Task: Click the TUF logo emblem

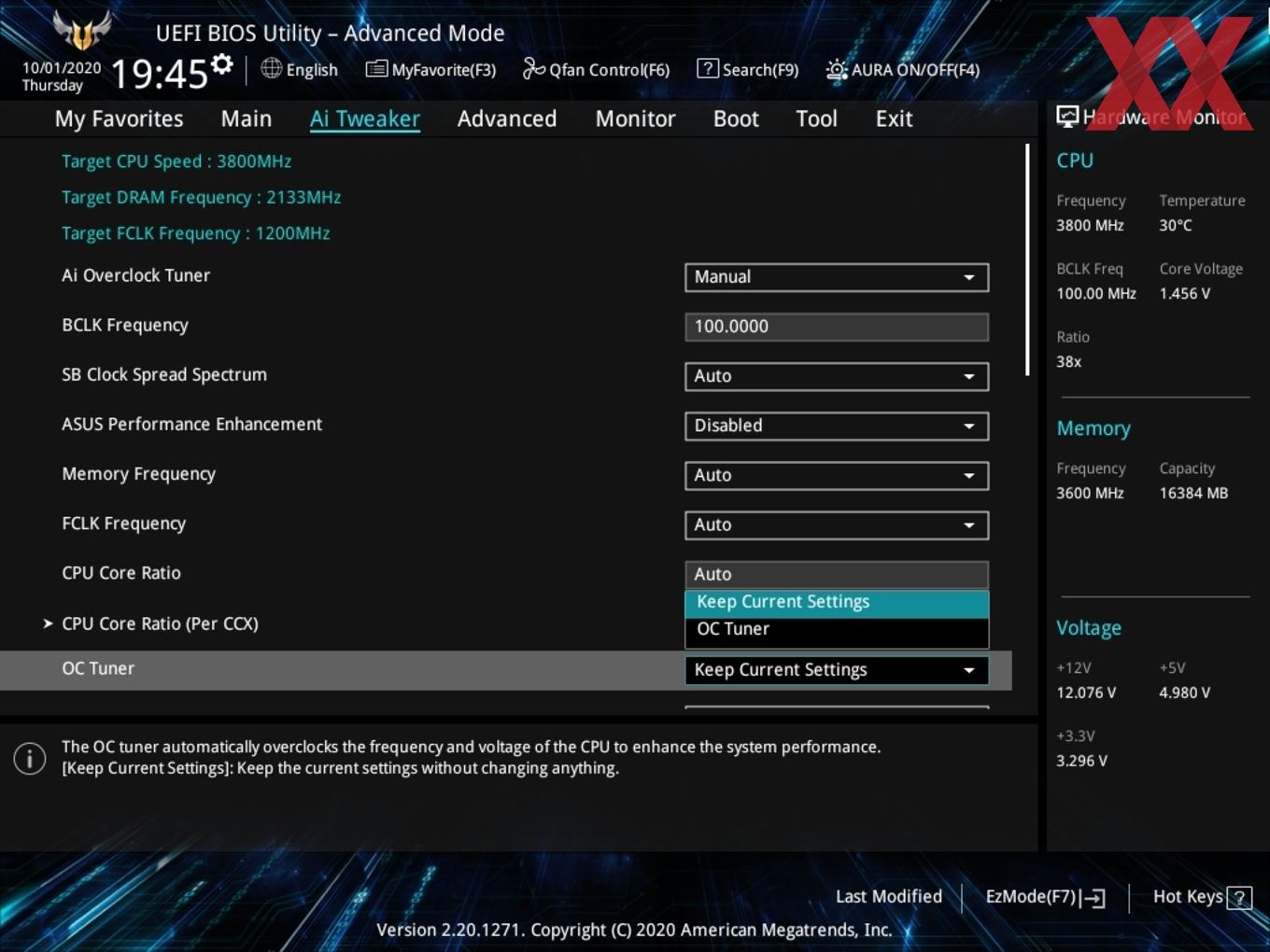Action: (82, 32)
